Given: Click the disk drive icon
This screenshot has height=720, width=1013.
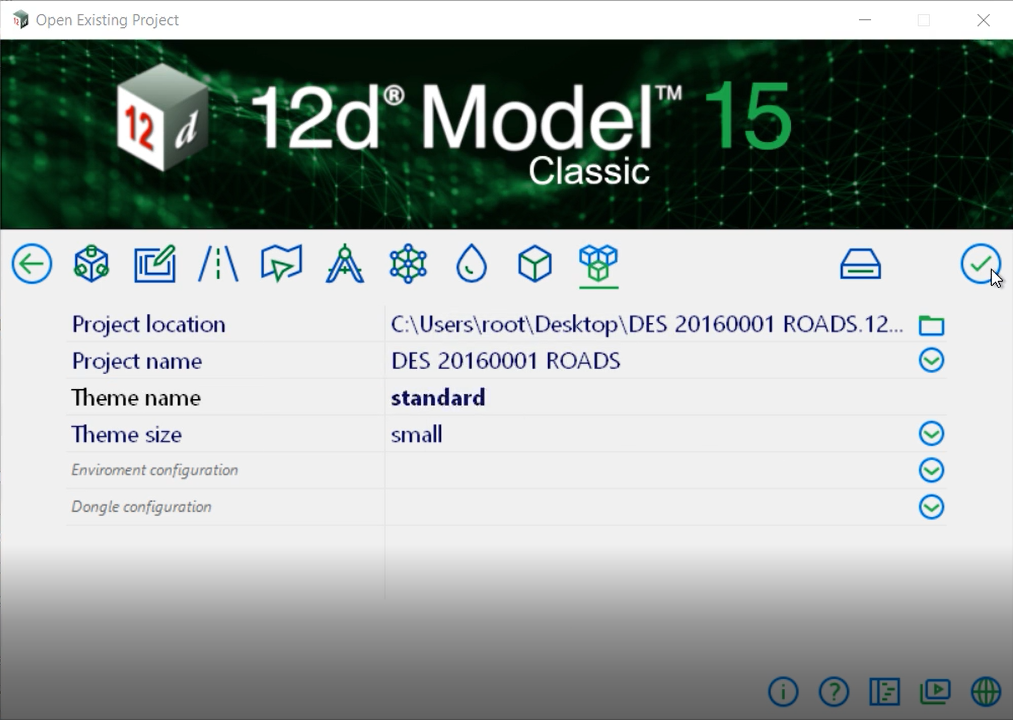Looking at the screenshot, I should click(x=861, y=264).
